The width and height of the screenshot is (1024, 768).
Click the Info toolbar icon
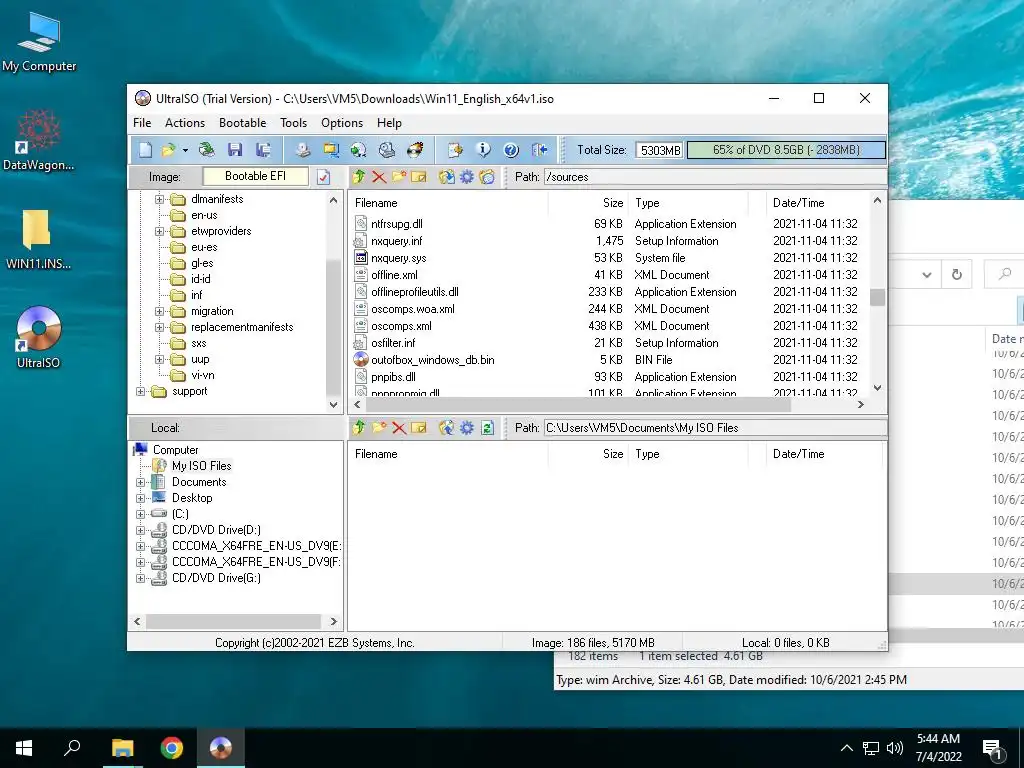(483, 150)
